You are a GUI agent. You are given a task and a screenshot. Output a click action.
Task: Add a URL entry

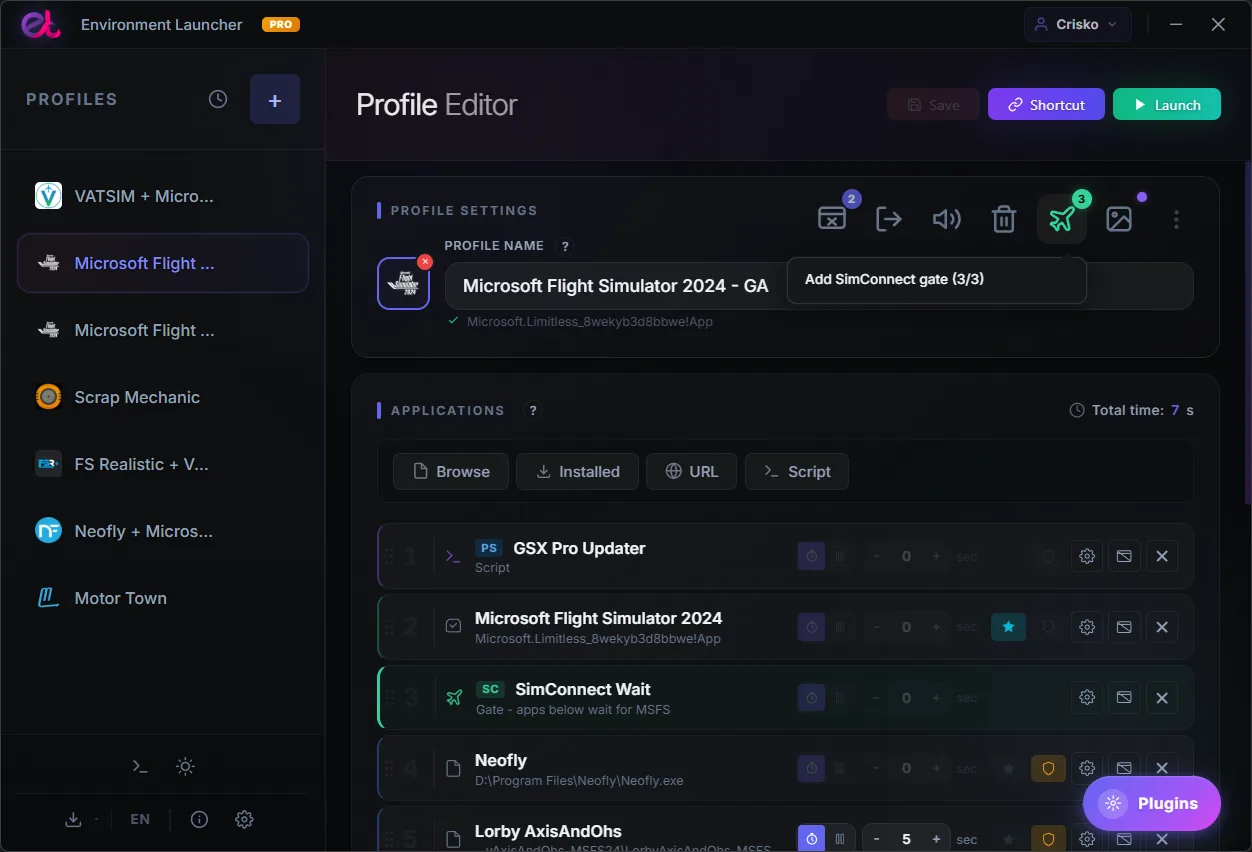692,471
